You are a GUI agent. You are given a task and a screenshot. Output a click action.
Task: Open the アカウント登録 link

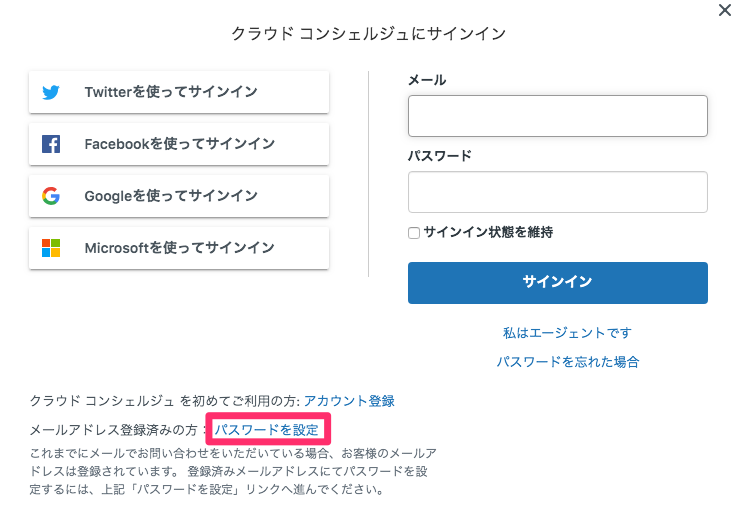349,401
